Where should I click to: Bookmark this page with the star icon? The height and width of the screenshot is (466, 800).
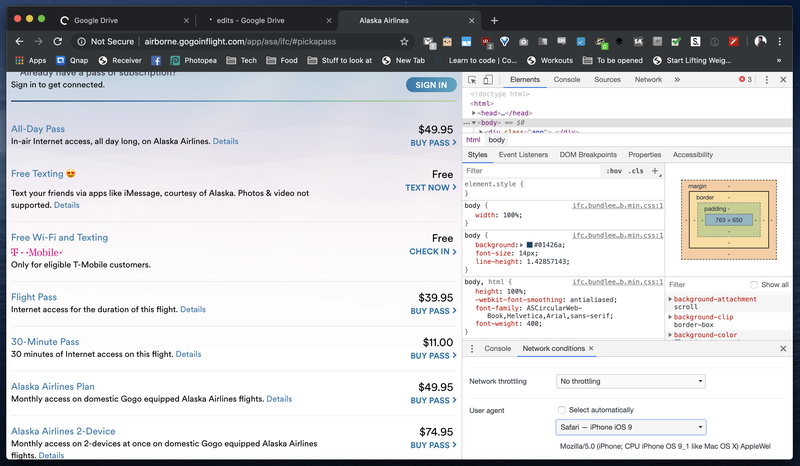click(404, 41)
